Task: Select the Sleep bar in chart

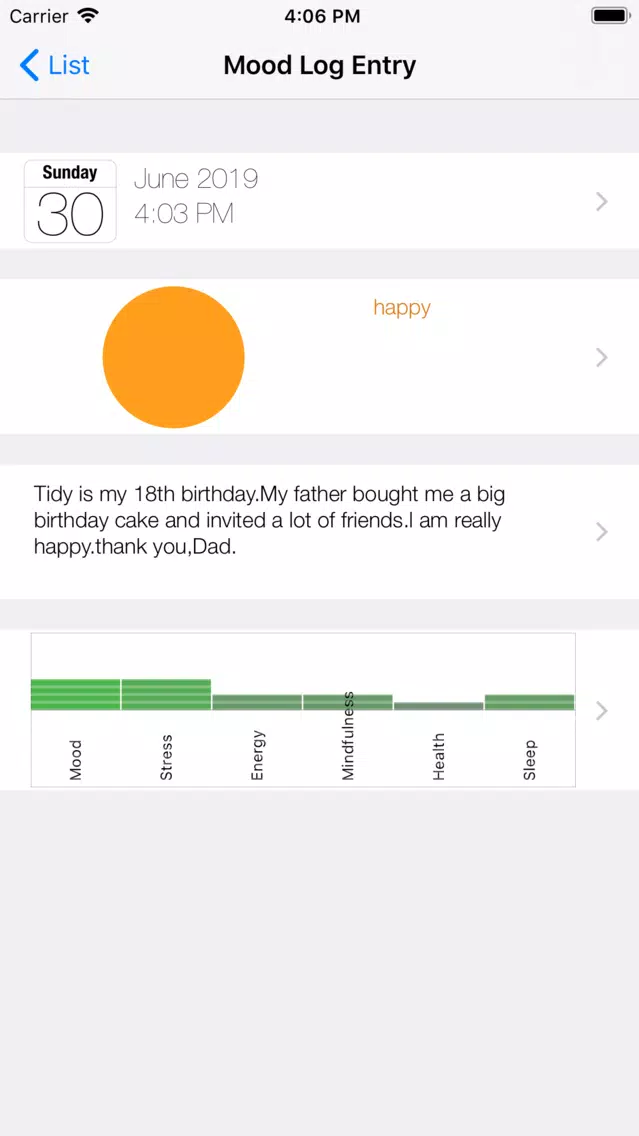Action: click(x=530, y=702)
